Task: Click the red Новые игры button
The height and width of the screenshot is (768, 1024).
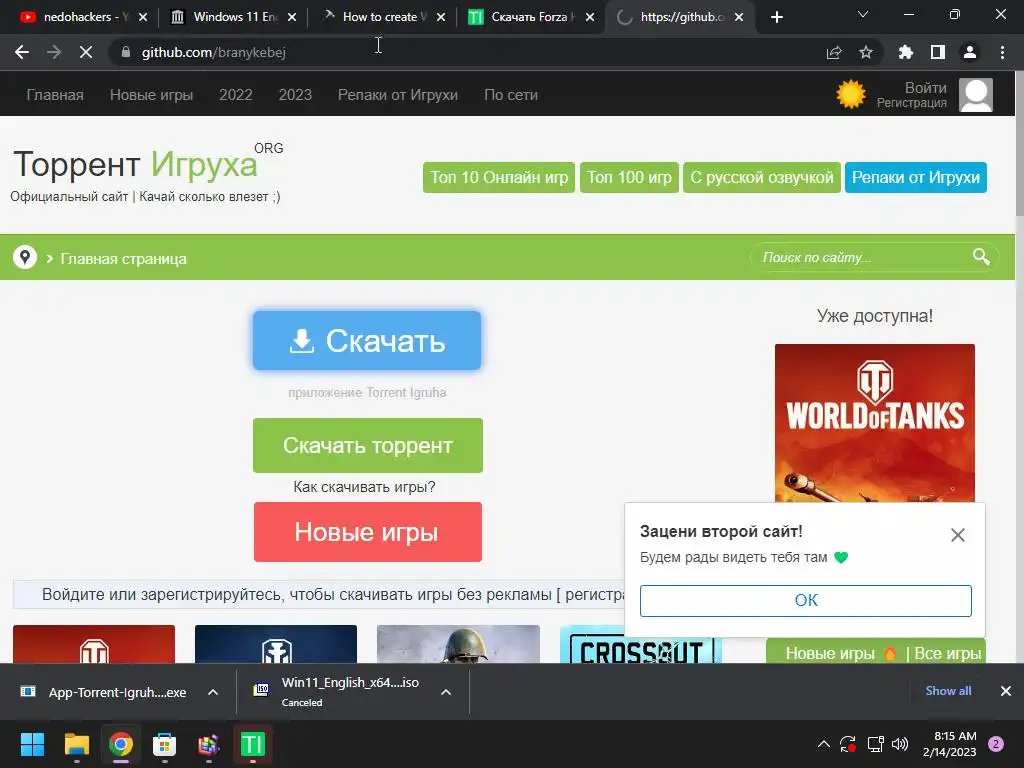Action: [368, 532]
